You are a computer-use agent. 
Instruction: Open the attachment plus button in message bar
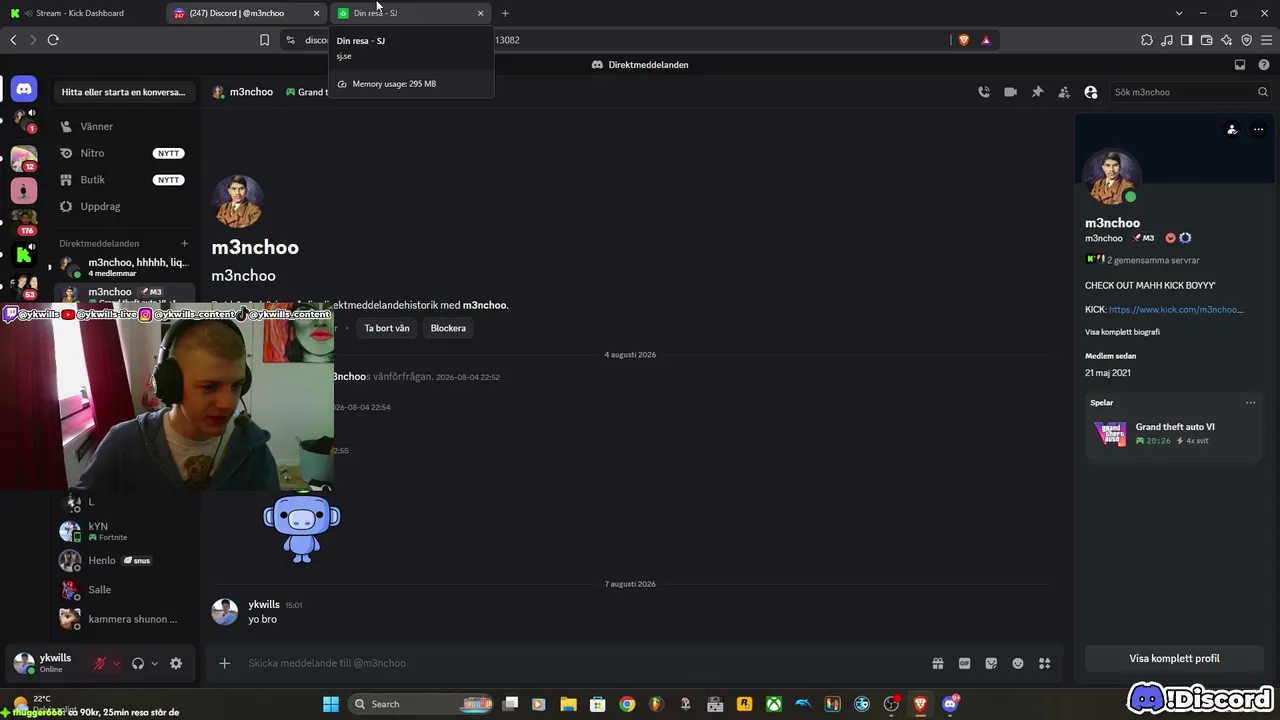click(x=225, y=663)
